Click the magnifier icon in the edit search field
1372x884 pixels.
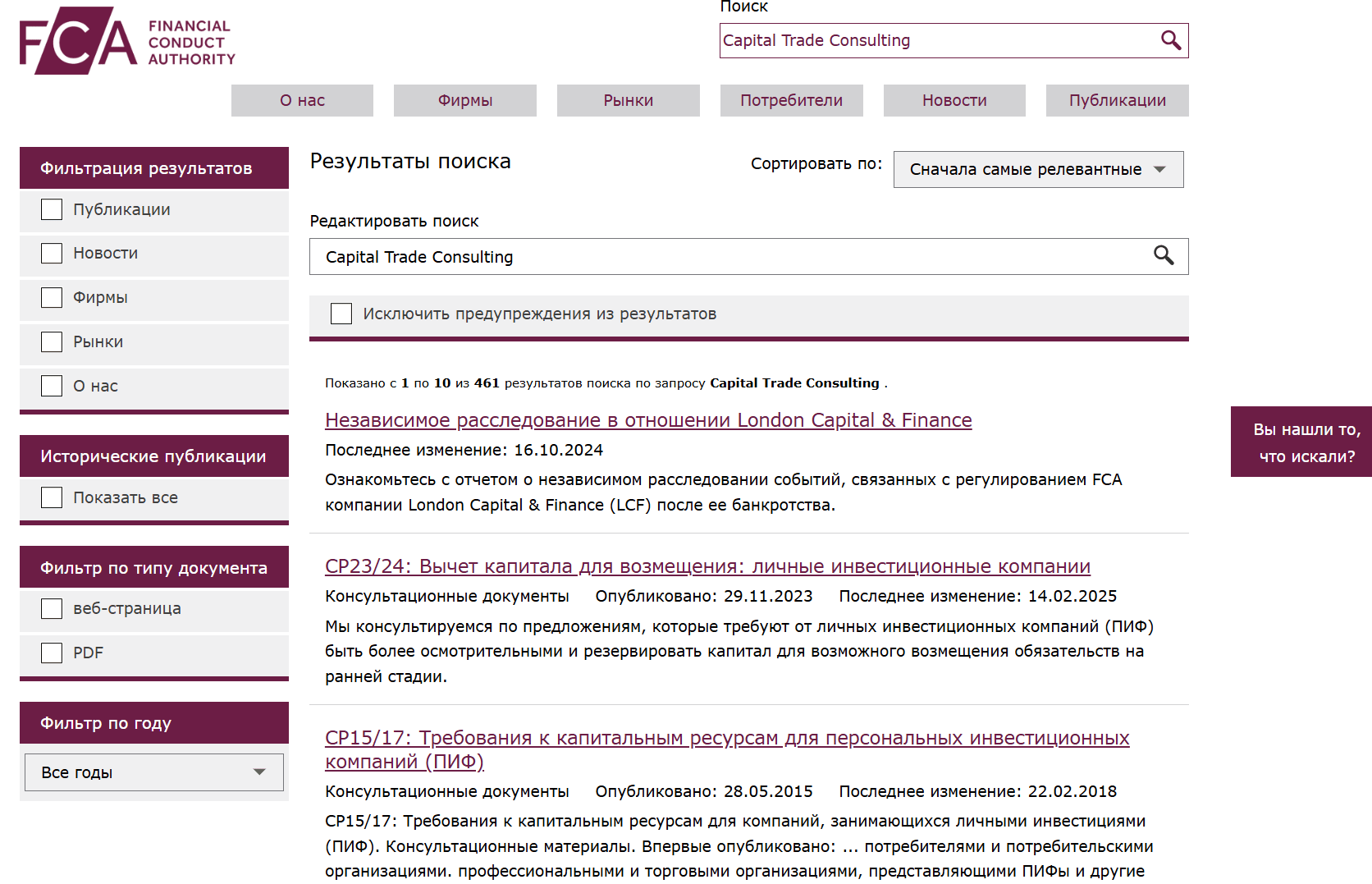point(1164,256)
